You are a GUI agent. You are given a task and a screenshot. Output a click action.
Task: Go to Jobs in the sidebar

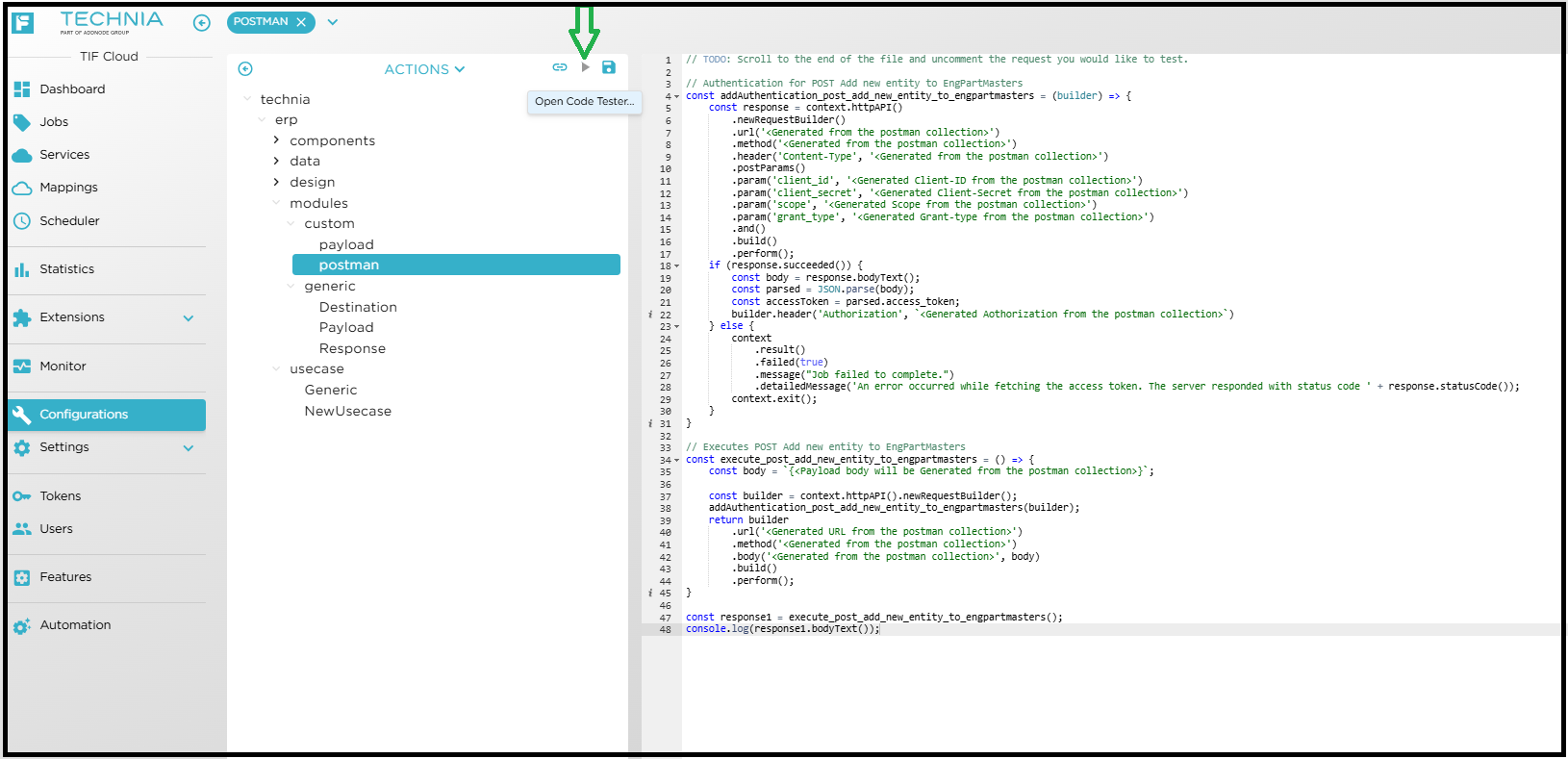(x=54, y=122)
